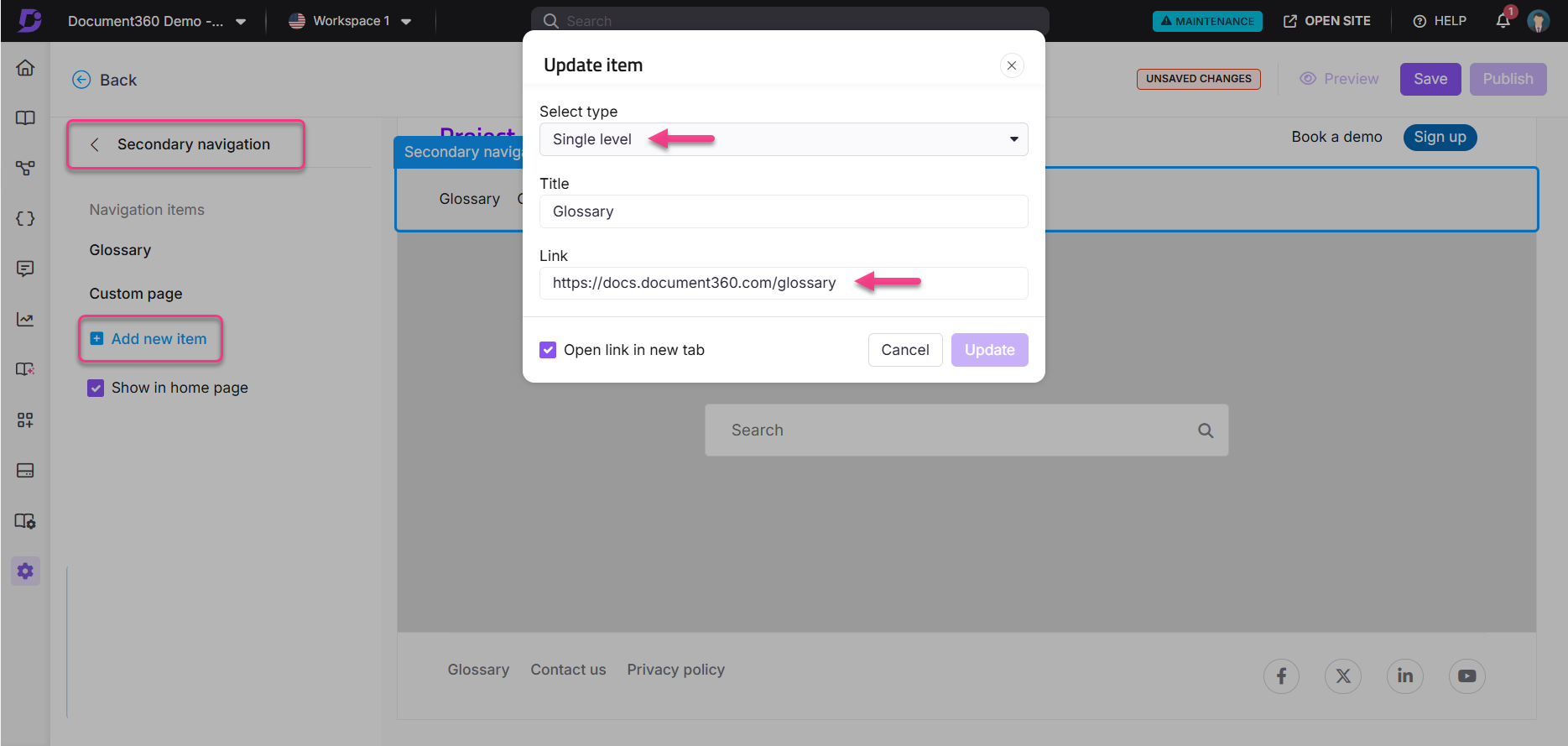Click Contact us footer link

(568, 670)
